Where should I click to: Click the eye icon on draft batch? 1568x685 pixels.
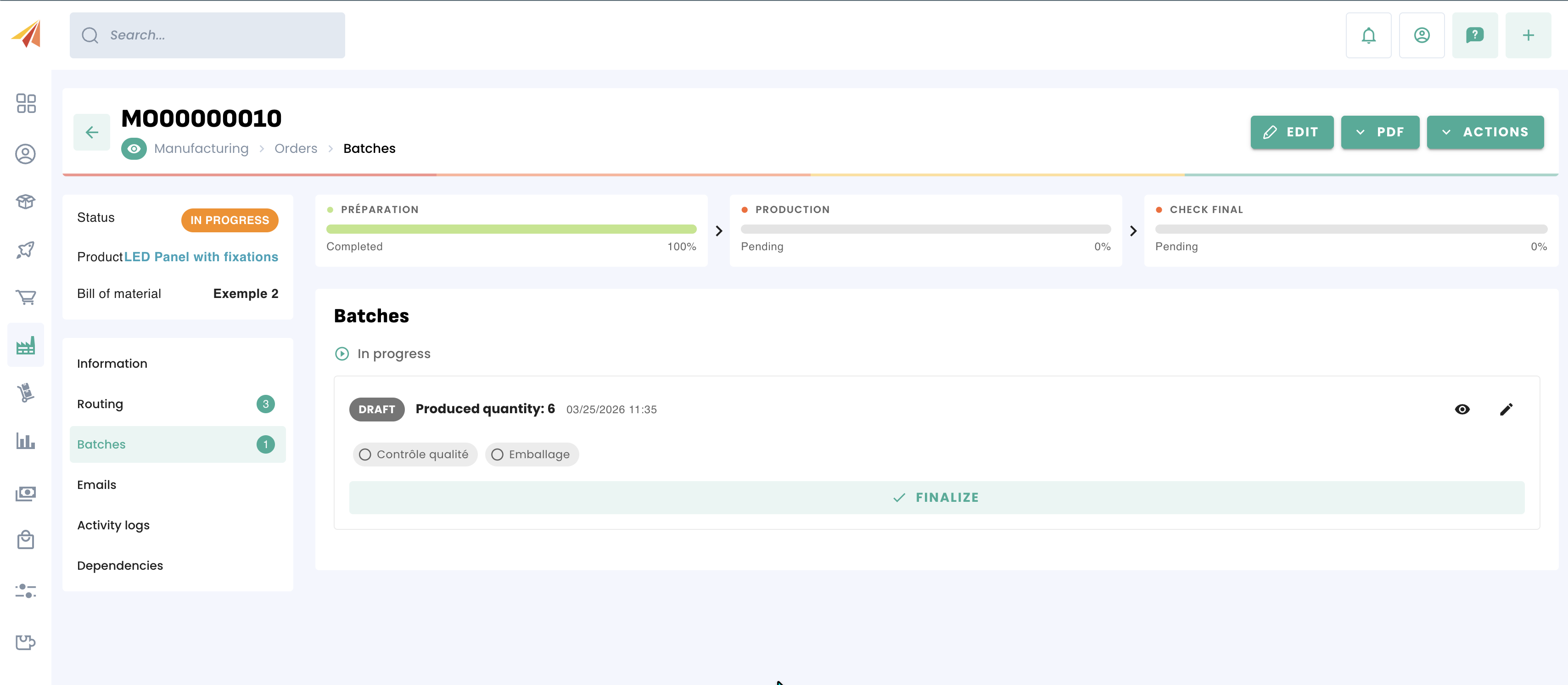[1462, 409]
